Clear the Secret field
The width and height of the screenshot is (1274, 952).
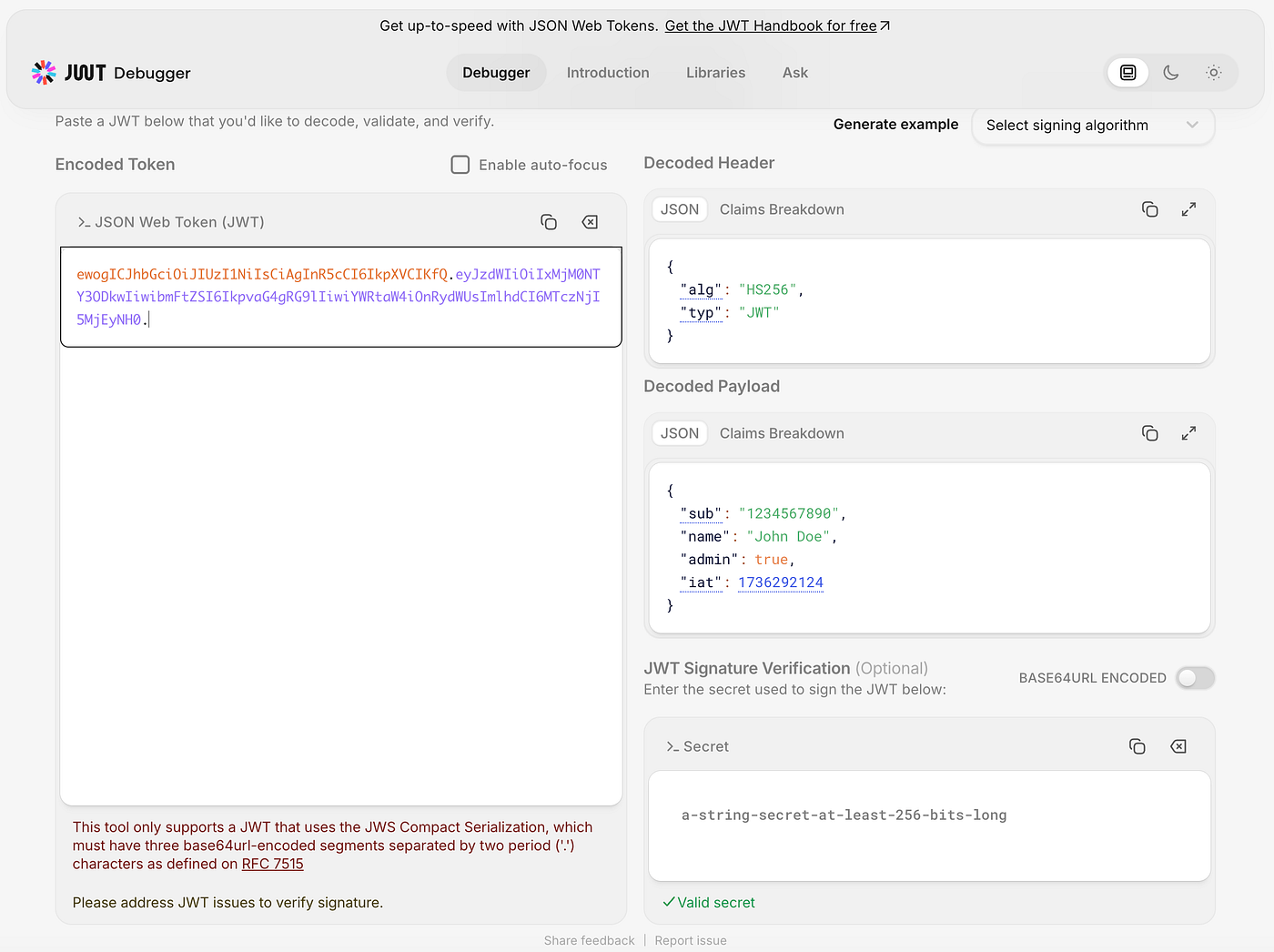(x=1178, y=746)
